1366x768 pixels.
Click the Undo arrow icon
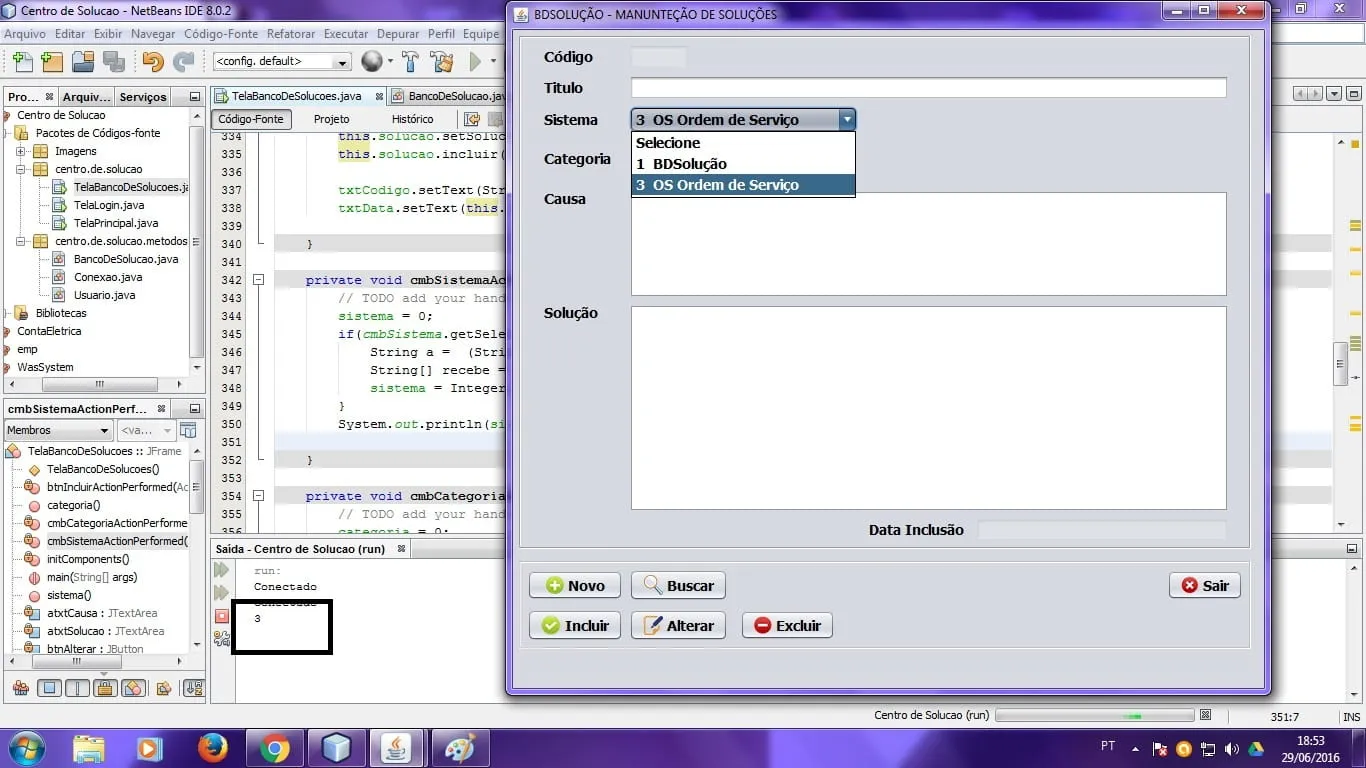(x=152, y=62)
